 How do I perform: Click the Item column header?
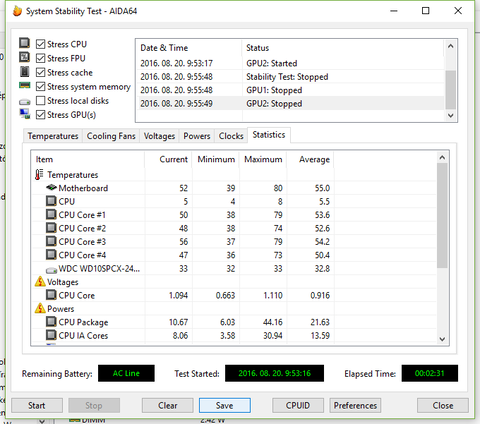pos(88,159)
